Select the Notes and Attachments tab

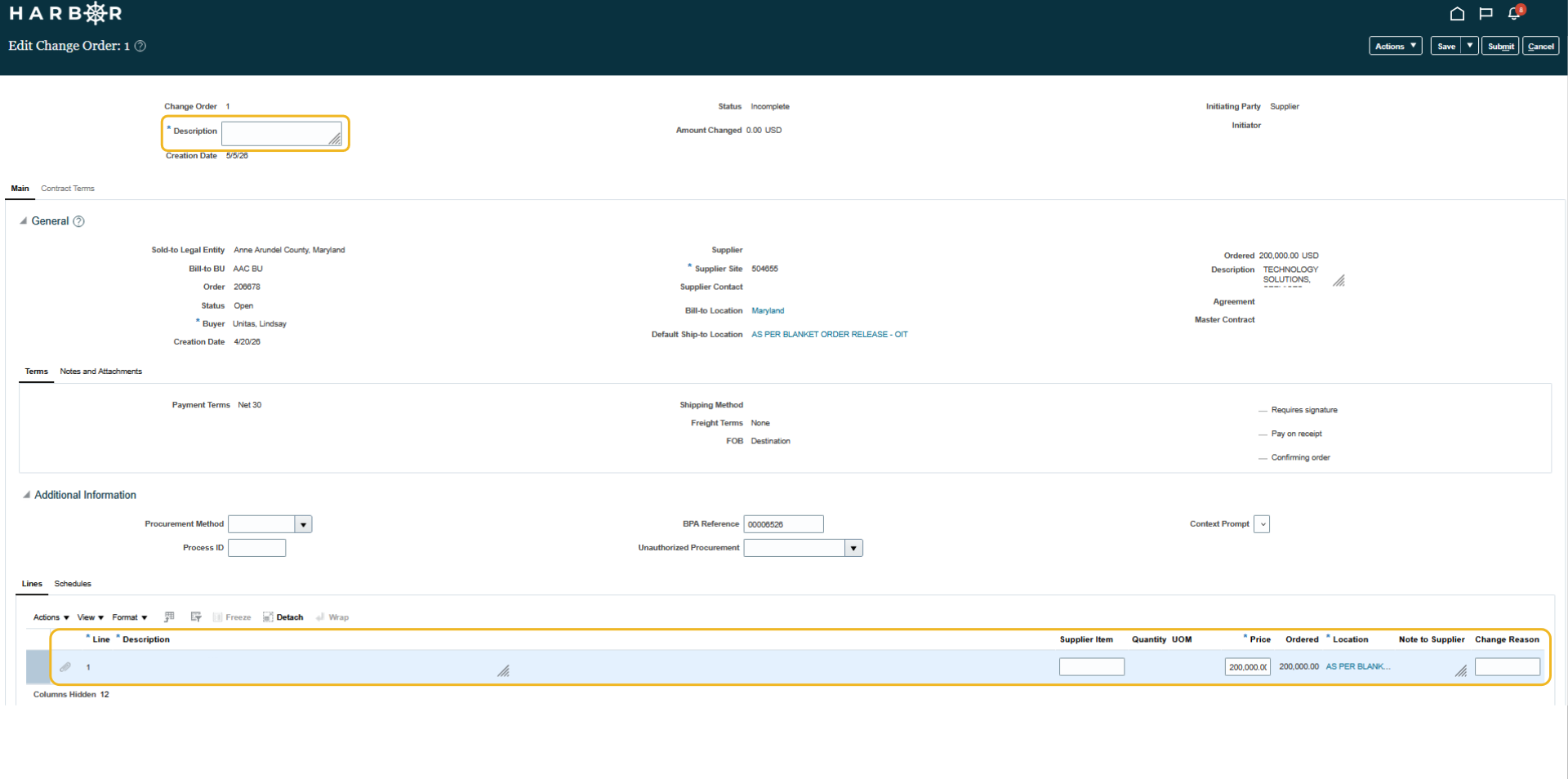[101, 372]
